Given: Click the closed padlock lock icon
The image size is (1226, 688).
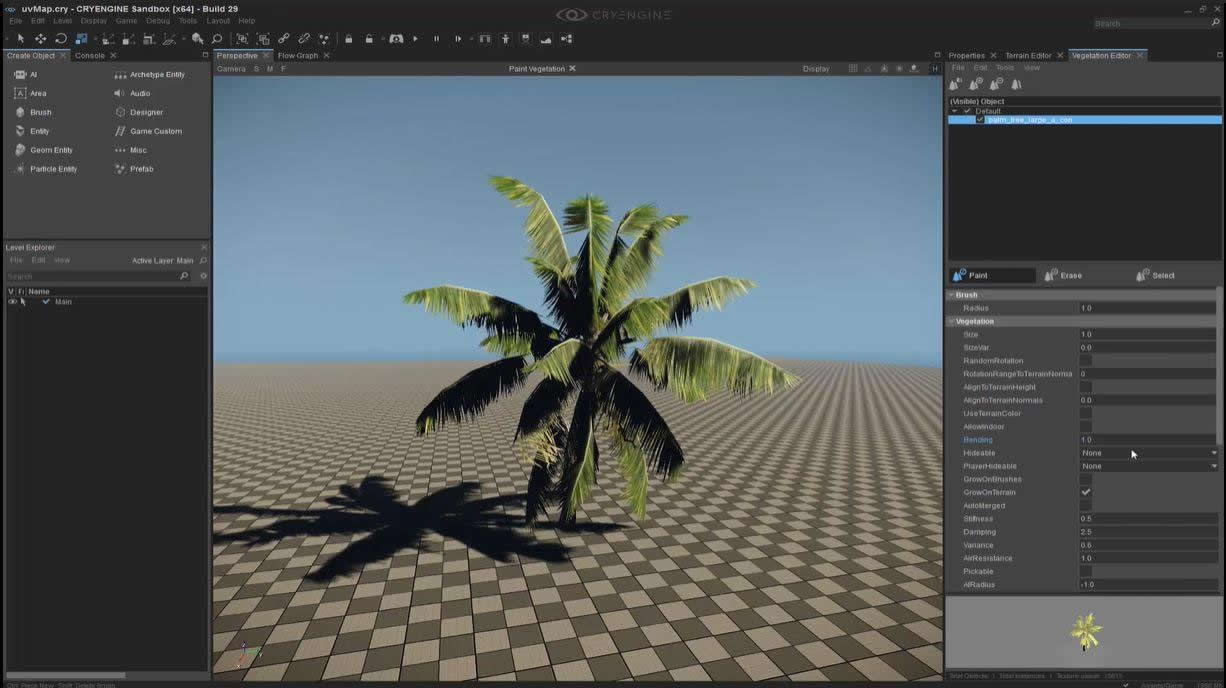Looking at the screenshot, I should 348,39.
